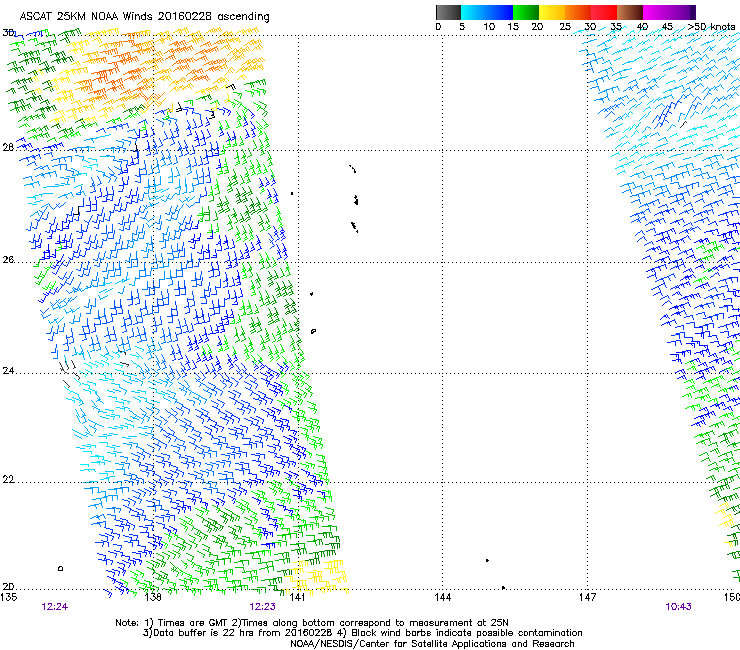Click the orange 25-30 knots color segment
Image resolution: width=740 pixels, height=650 pixels.
[578, 12]
